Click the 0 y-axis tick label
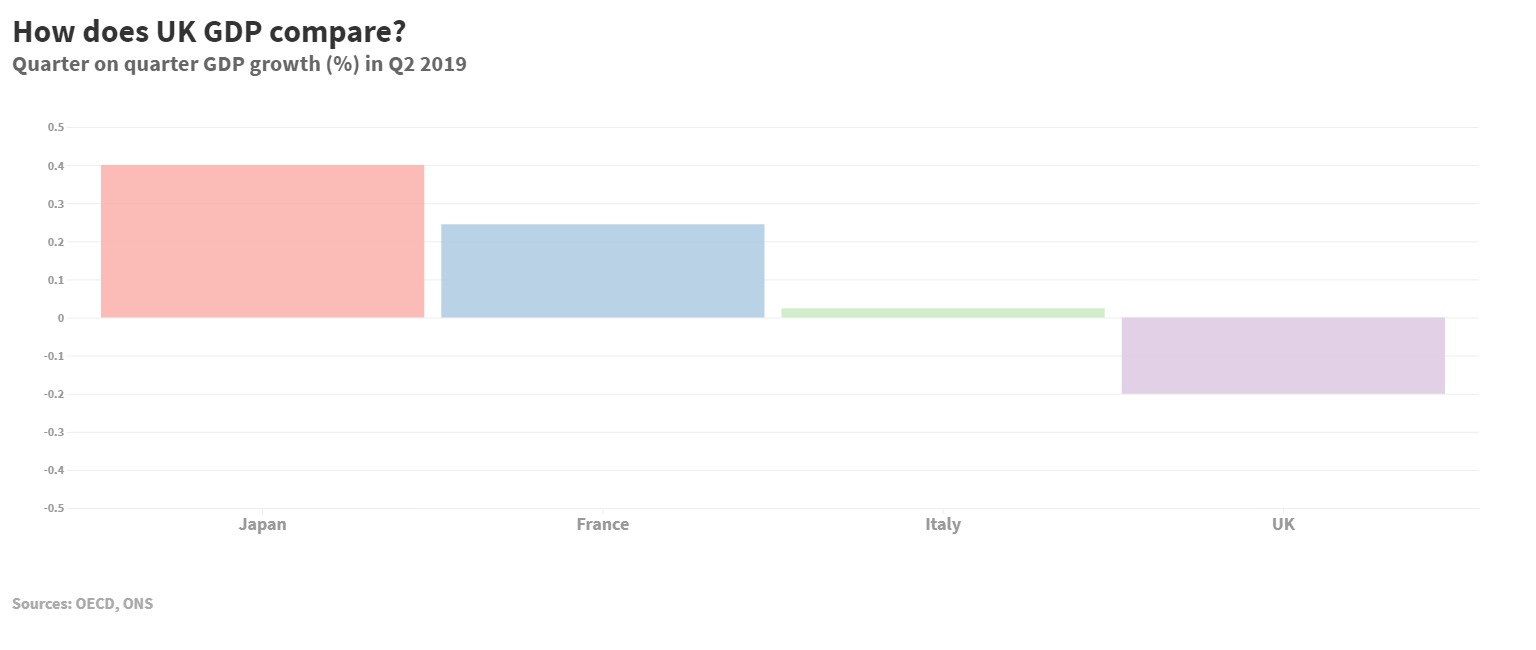The height and width of the screenshot is (650, 1536). (60, 318)
